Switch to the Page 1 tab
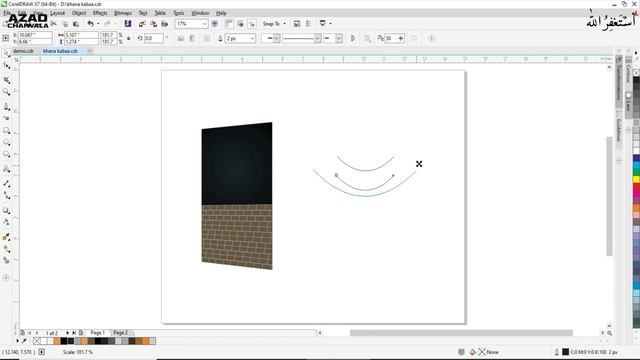Viewport: 640px width, 360px height. point(98,333)
